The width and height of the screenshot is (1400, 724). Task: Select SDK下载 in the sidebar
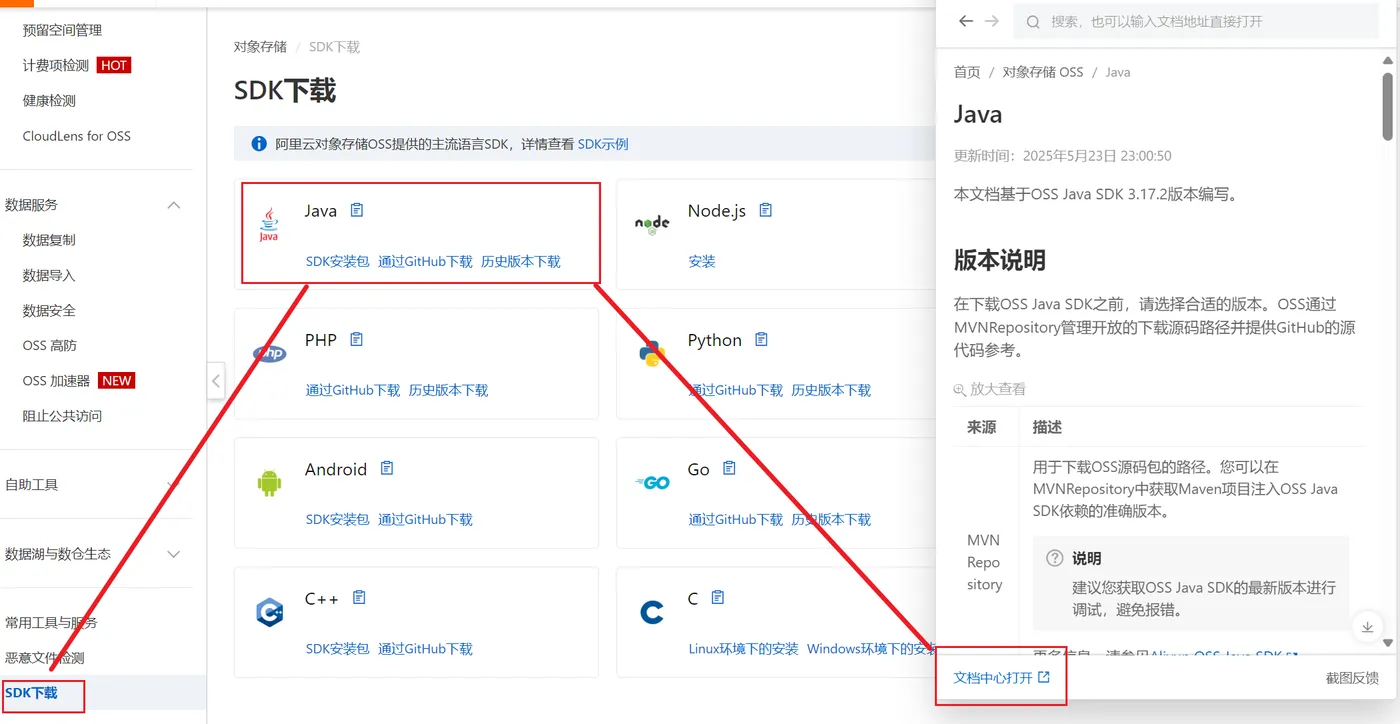[31, 693]
